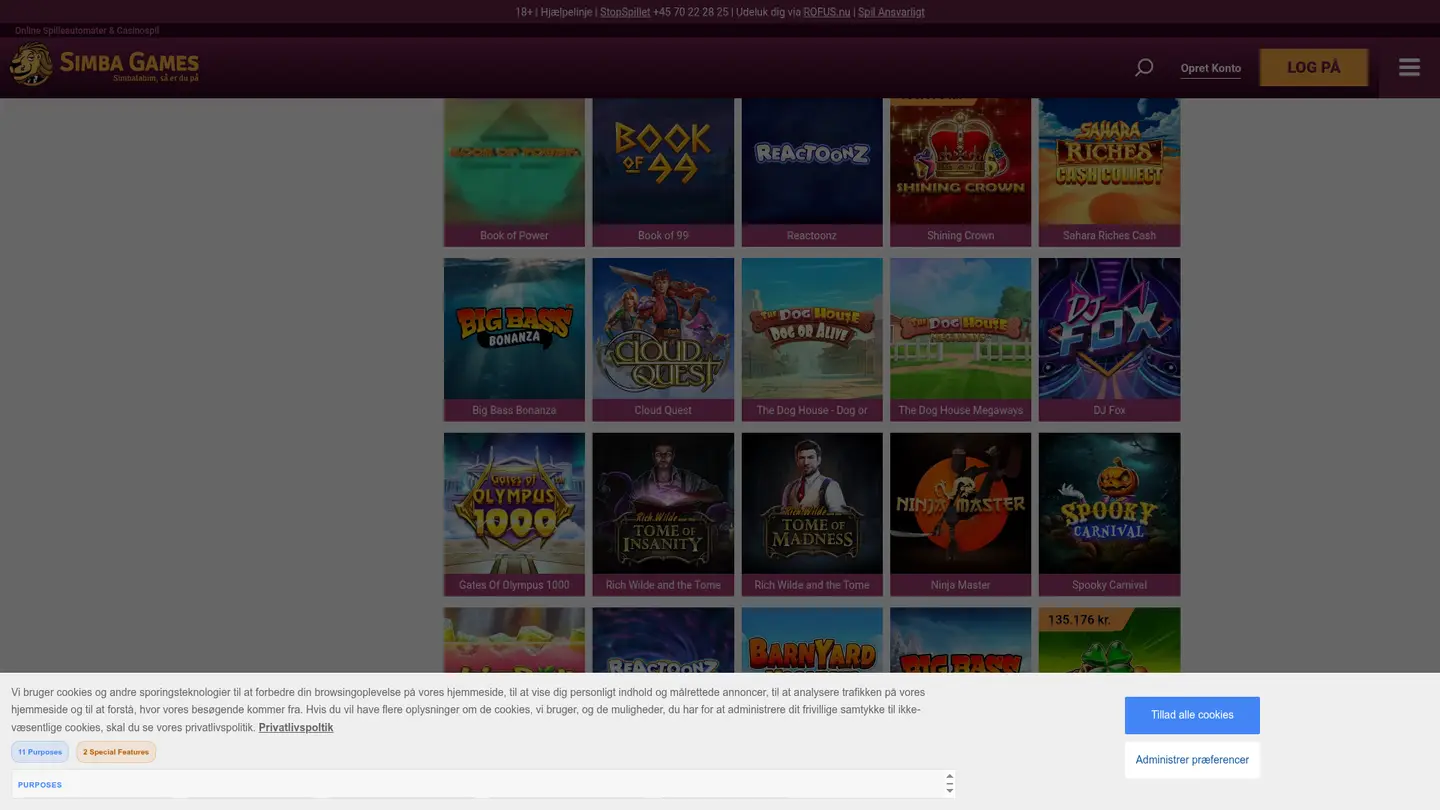This screenshot has height=810, width=1440.
Task: Open the Tome of Insanity game
Action: (x=663, y=514)
